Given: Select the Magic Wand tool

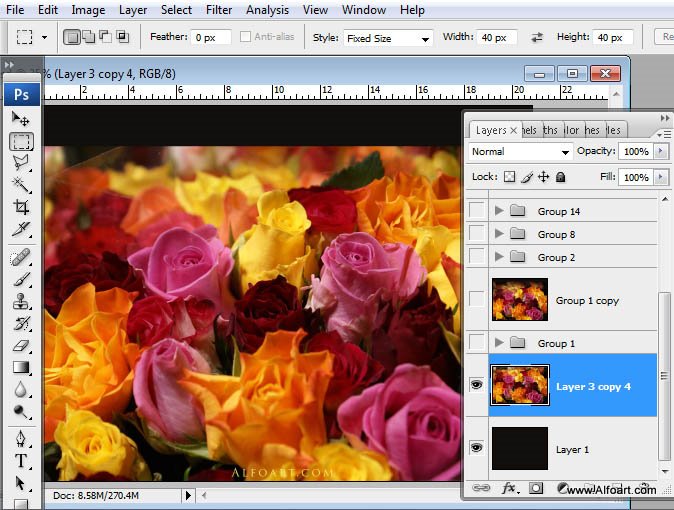Looking at the screenshot, I should click(21, 185).
